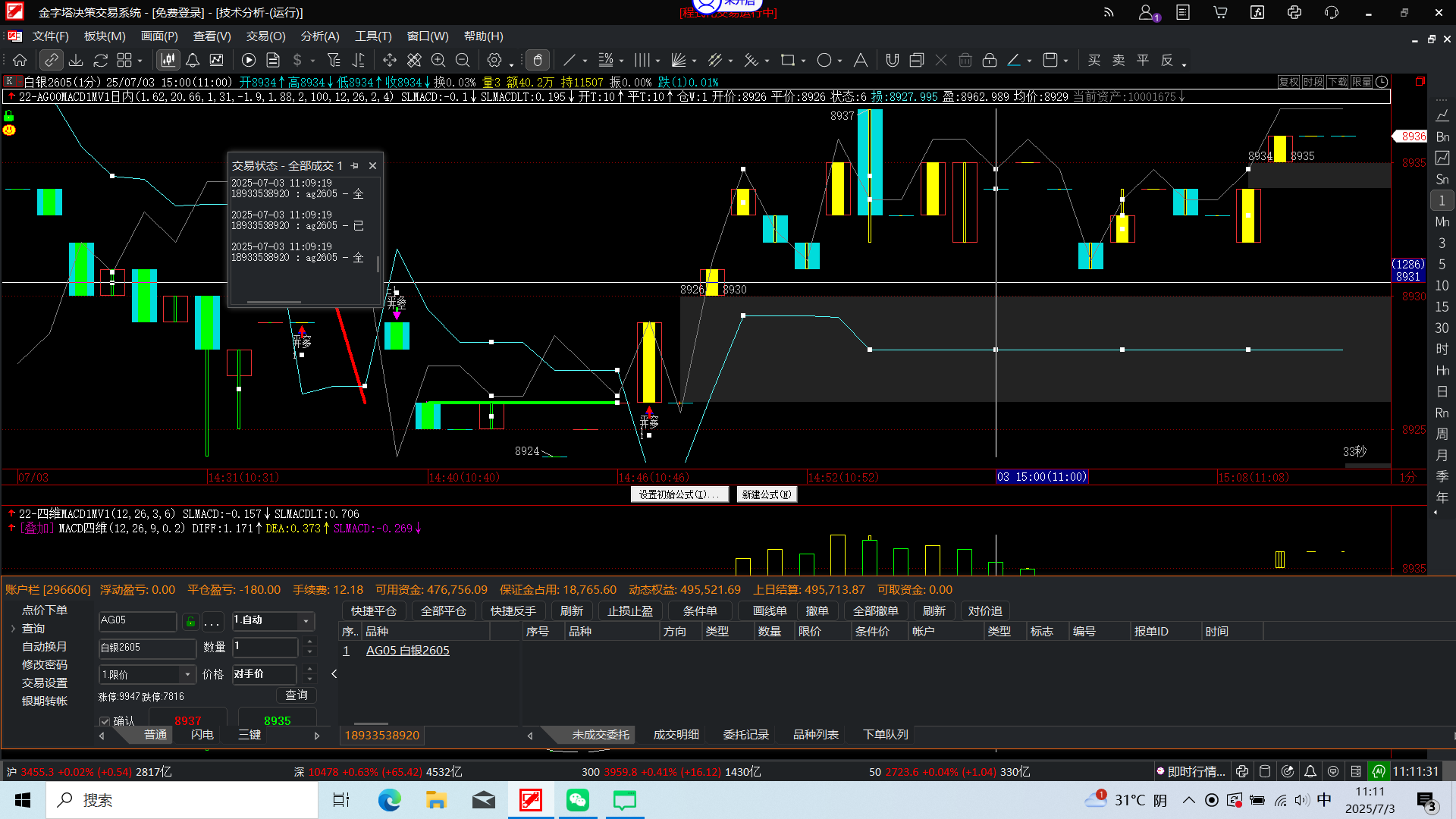Click the 数量 quantity input field
Screen dimensions: 1456x819
click(x=265, y=647)
